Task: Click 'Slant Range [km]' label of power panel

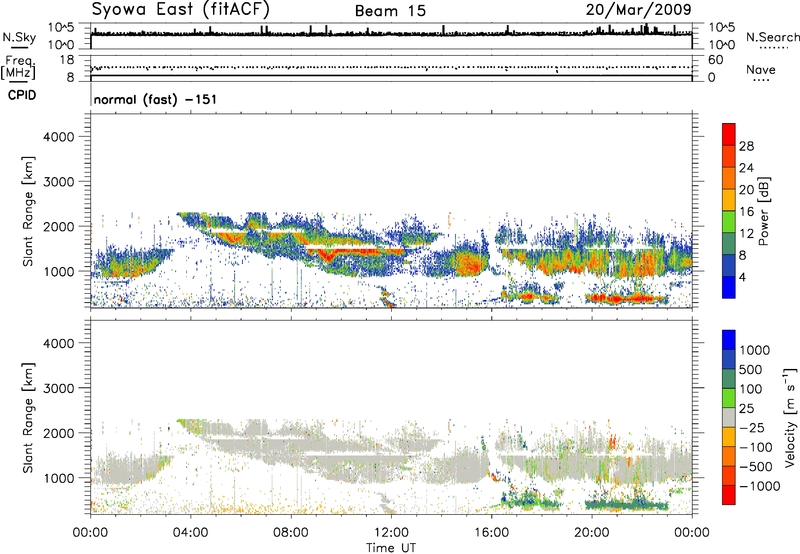Action: (x=28, y=211)
